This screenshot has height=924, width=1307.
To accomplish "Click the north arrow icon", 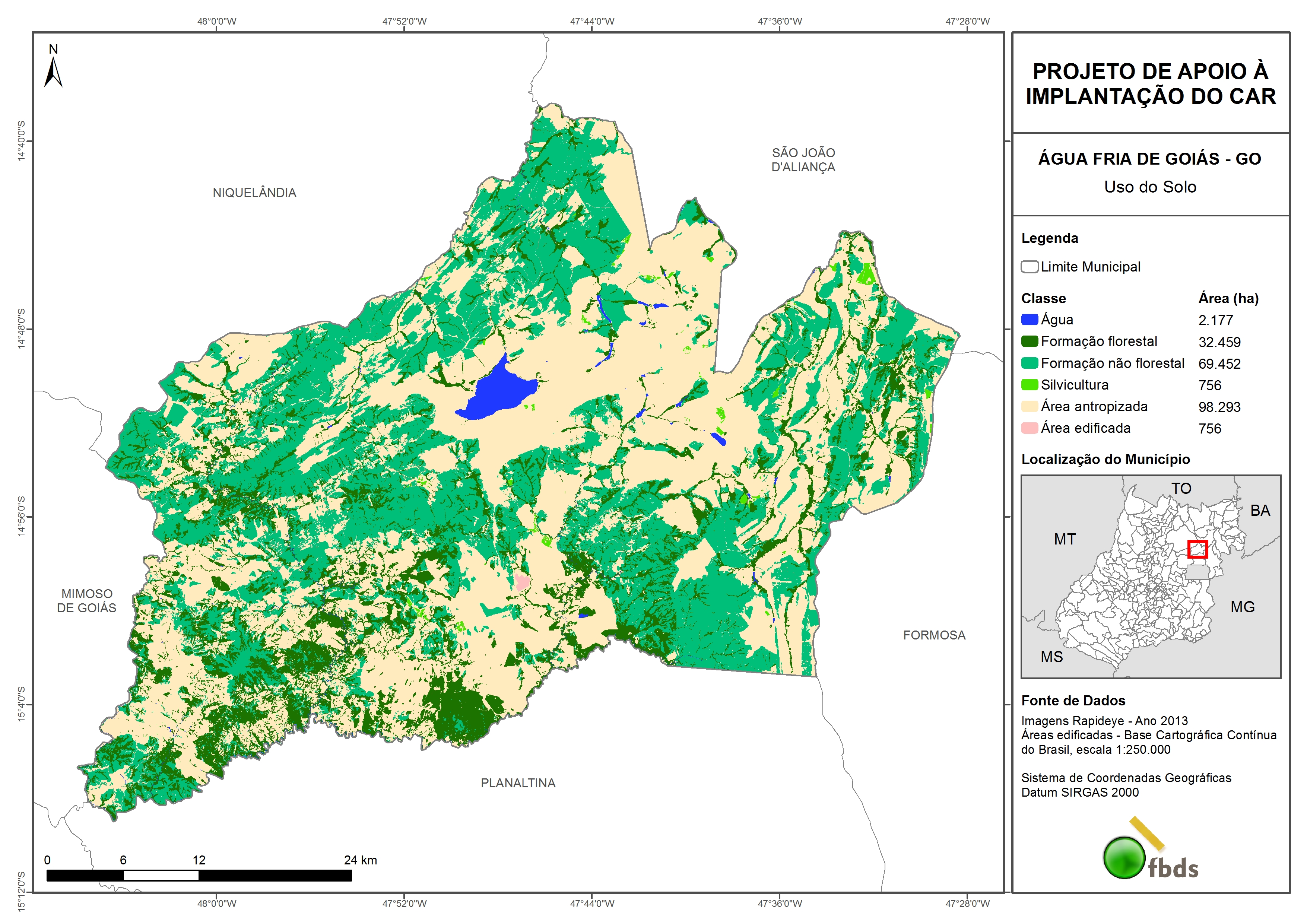I will [x=53, y=72].
